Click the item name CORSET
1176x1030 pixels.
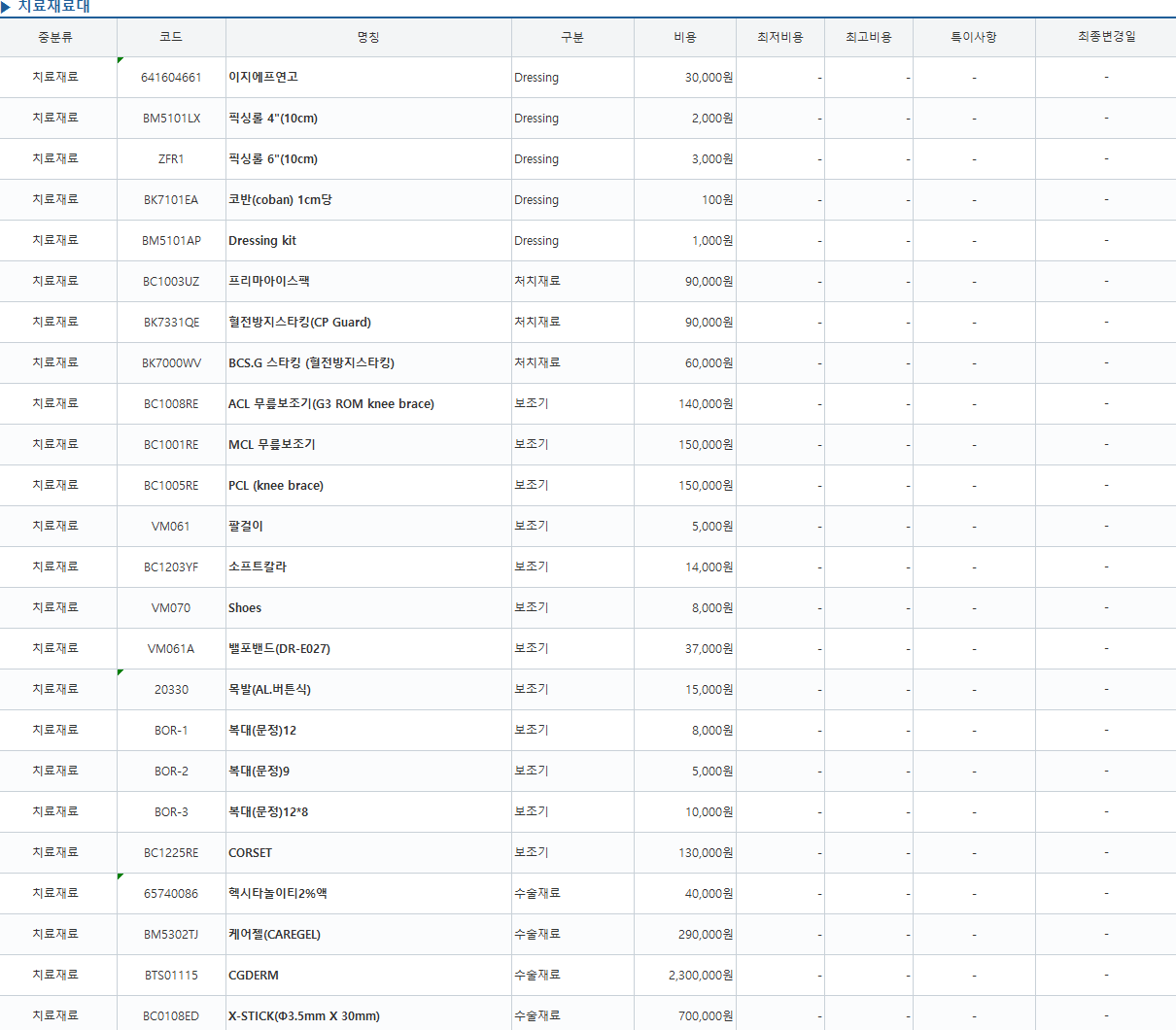point(250,852)
